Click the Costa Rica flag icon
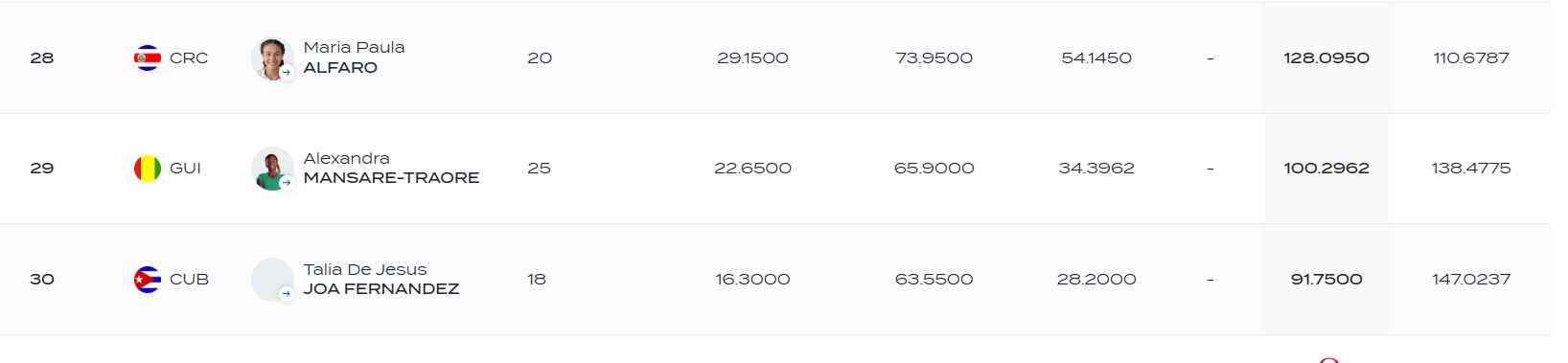The image size is (1568, 363). pyautogui.click(x=148, y=57)
